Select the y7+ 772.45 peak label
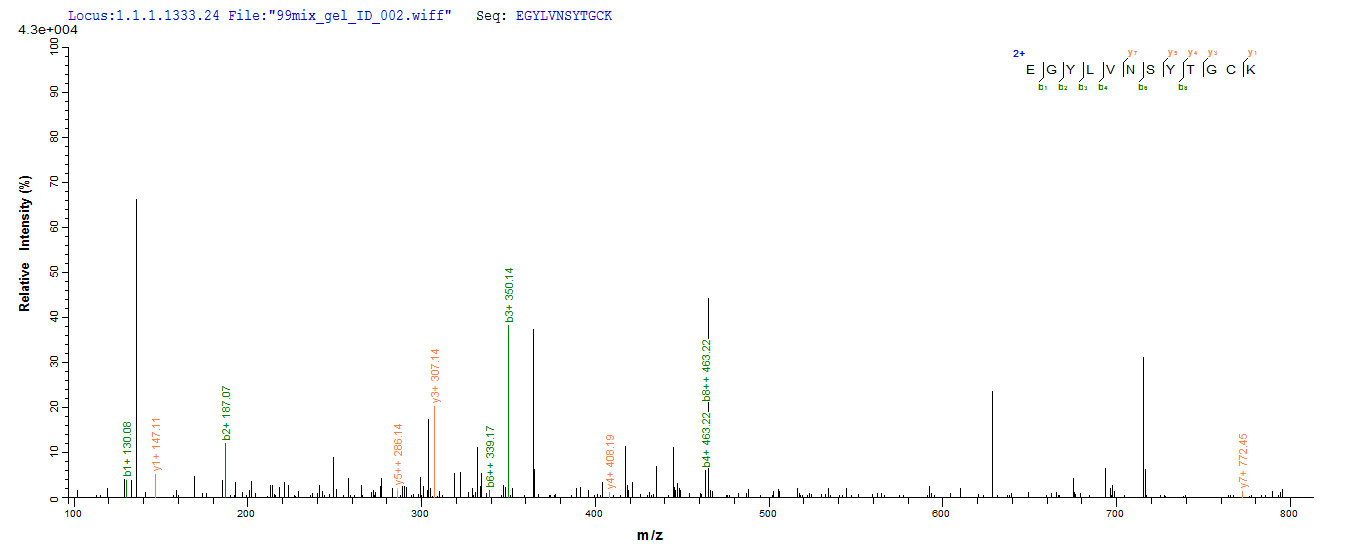 click(1244, 461)
